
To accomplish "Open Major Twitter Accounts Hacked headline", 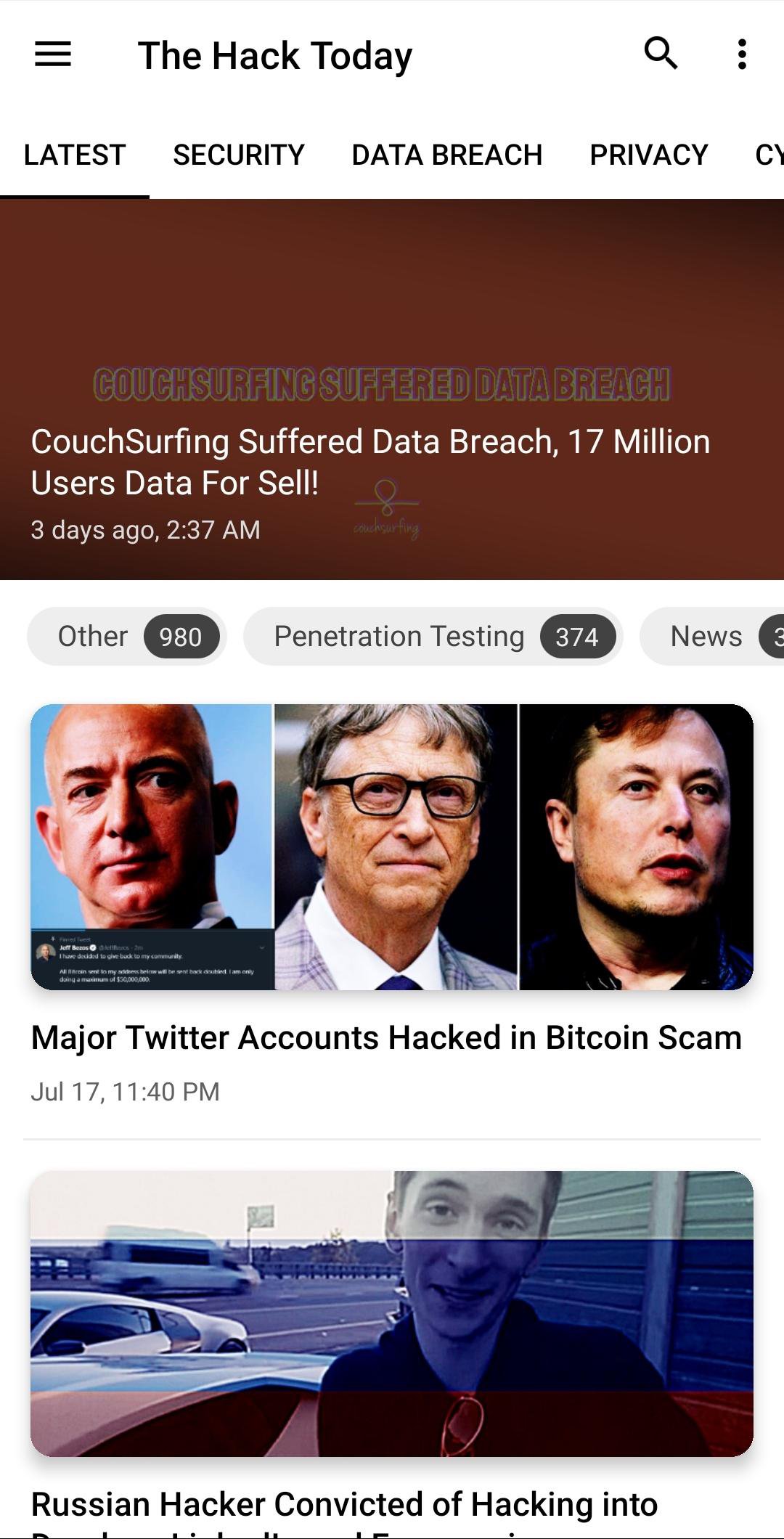I will click(x=386, y=1038).
